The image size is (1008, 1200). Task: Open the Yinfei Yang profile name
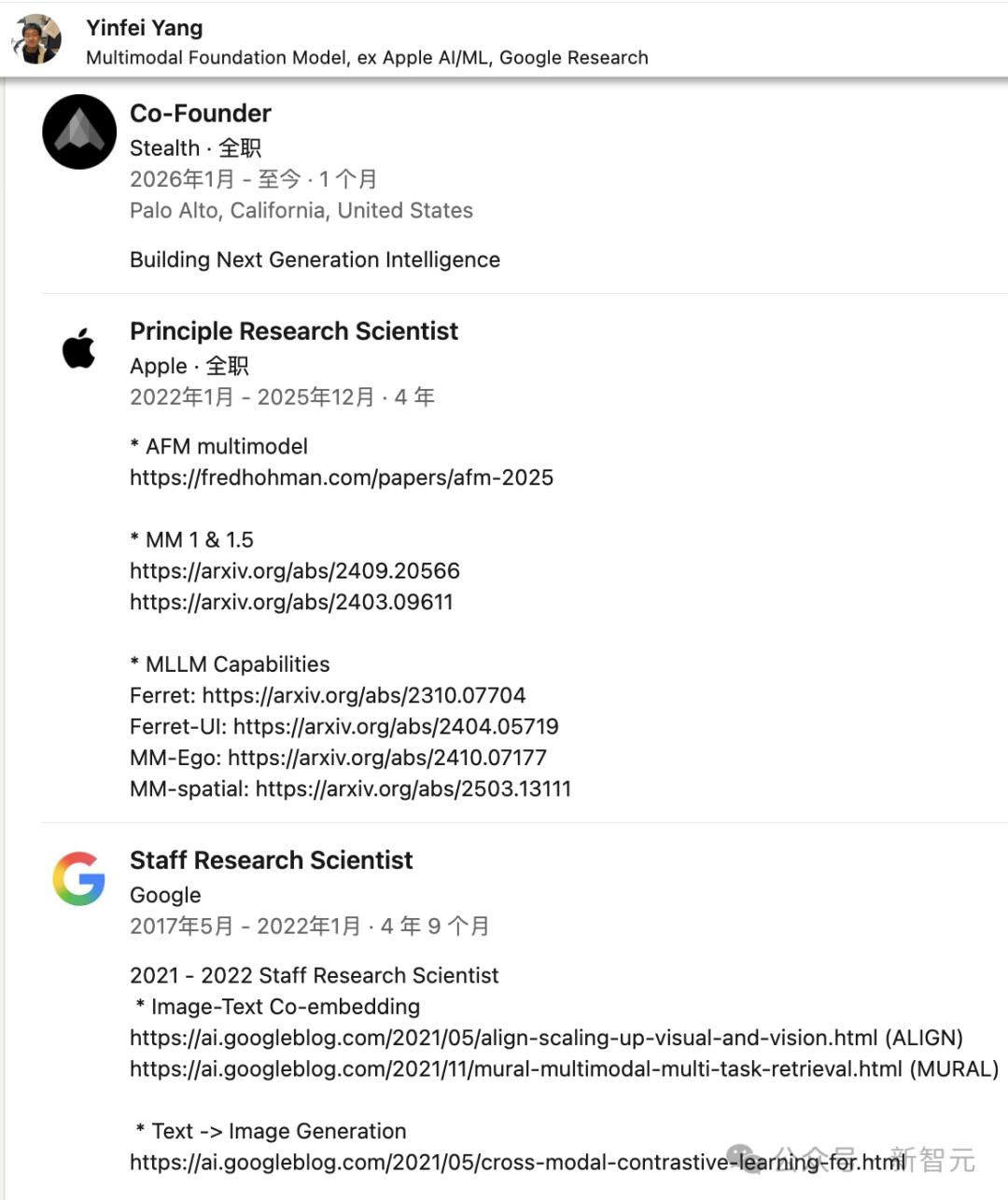click(x=145, y=28)
